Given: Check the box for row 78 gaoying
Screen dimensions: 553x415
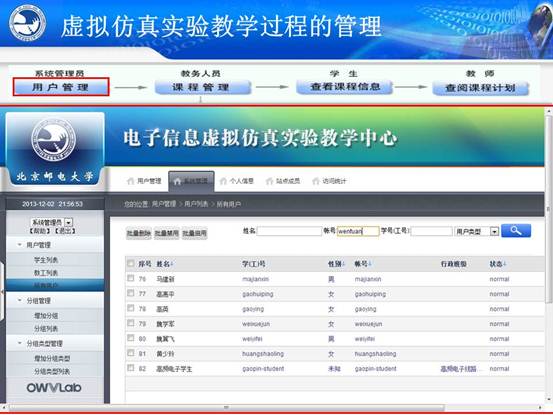Looking at the screenshot, I should point(130,308).
